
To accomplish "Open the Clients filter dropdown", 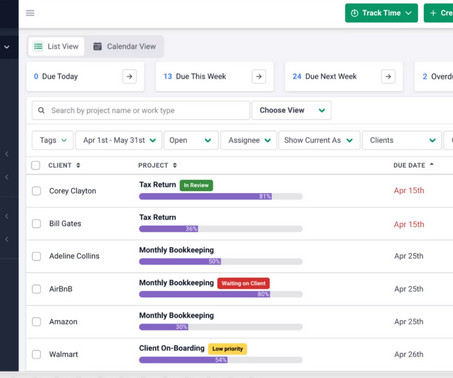I will pyautogui.click(x=402, y=140).
